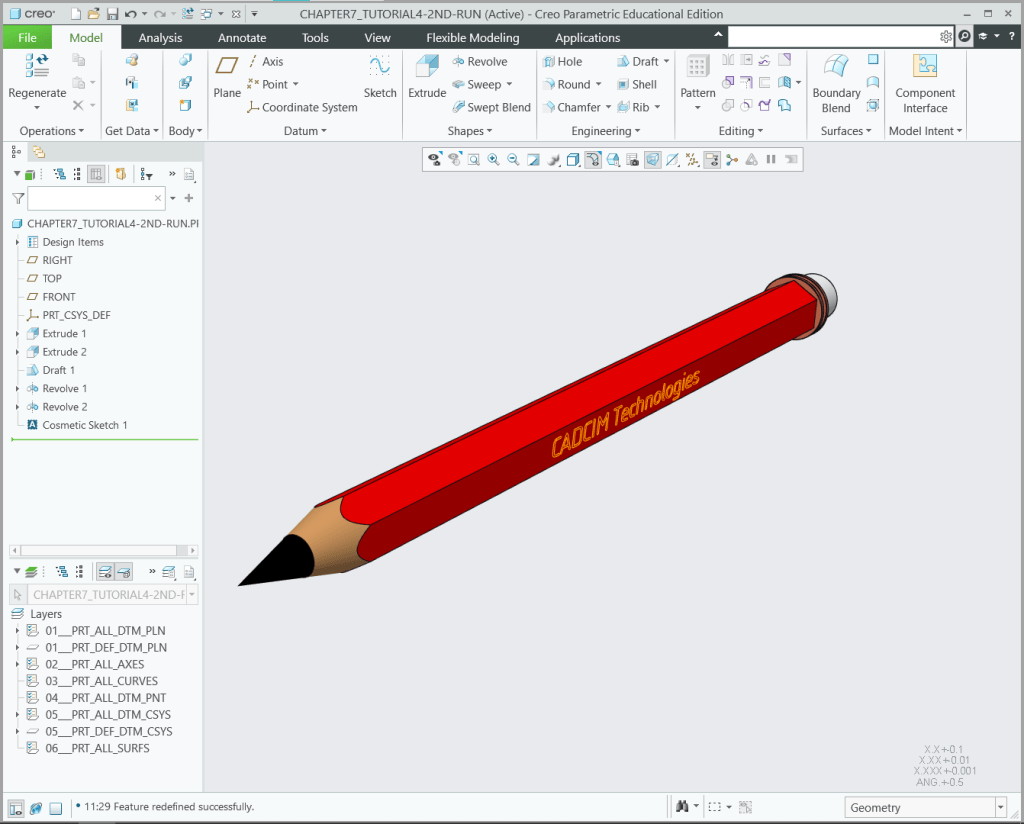Create a Coordinate System

[302, 107]
